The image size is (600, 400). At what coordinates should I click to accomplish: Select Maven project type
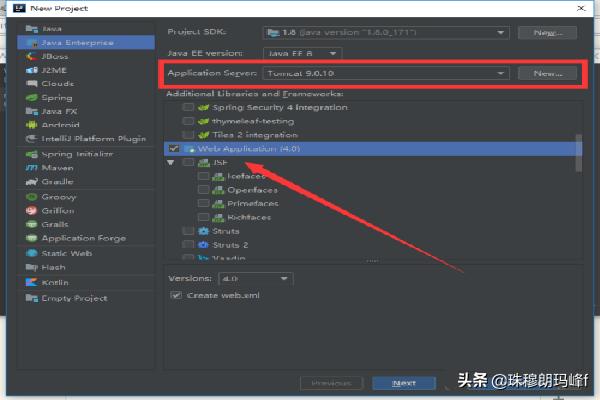pos(86,168)
